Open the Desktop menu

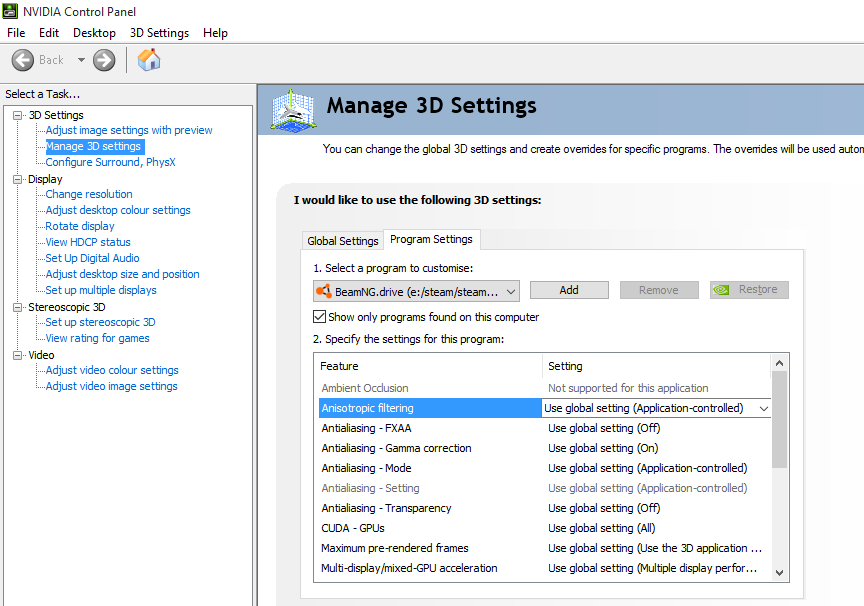tap(94, 33)
